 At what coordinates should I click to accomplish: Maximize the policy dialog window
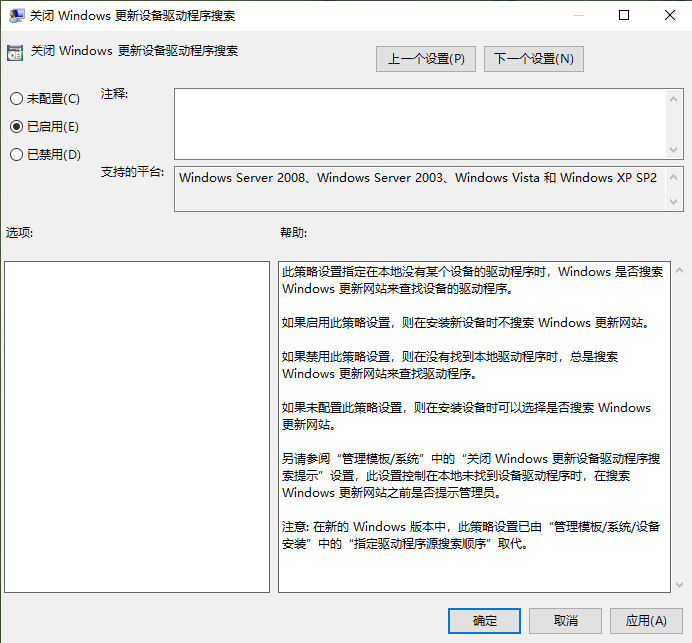(x=624, y=15)
